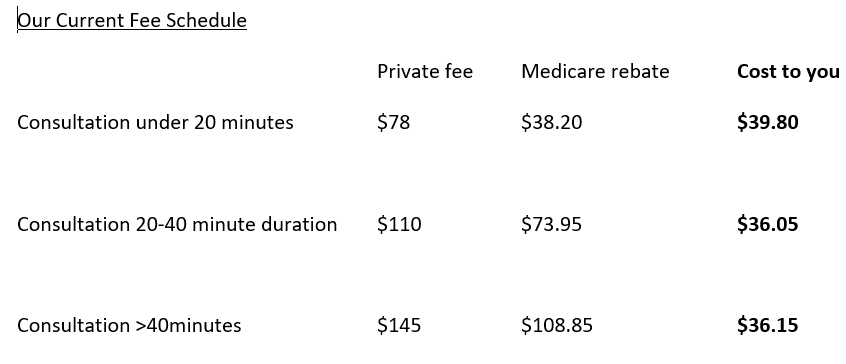This screenshot has width=846, height=364.
Task: Click Consultation >40minutes row label
Action: coord(129,325)
